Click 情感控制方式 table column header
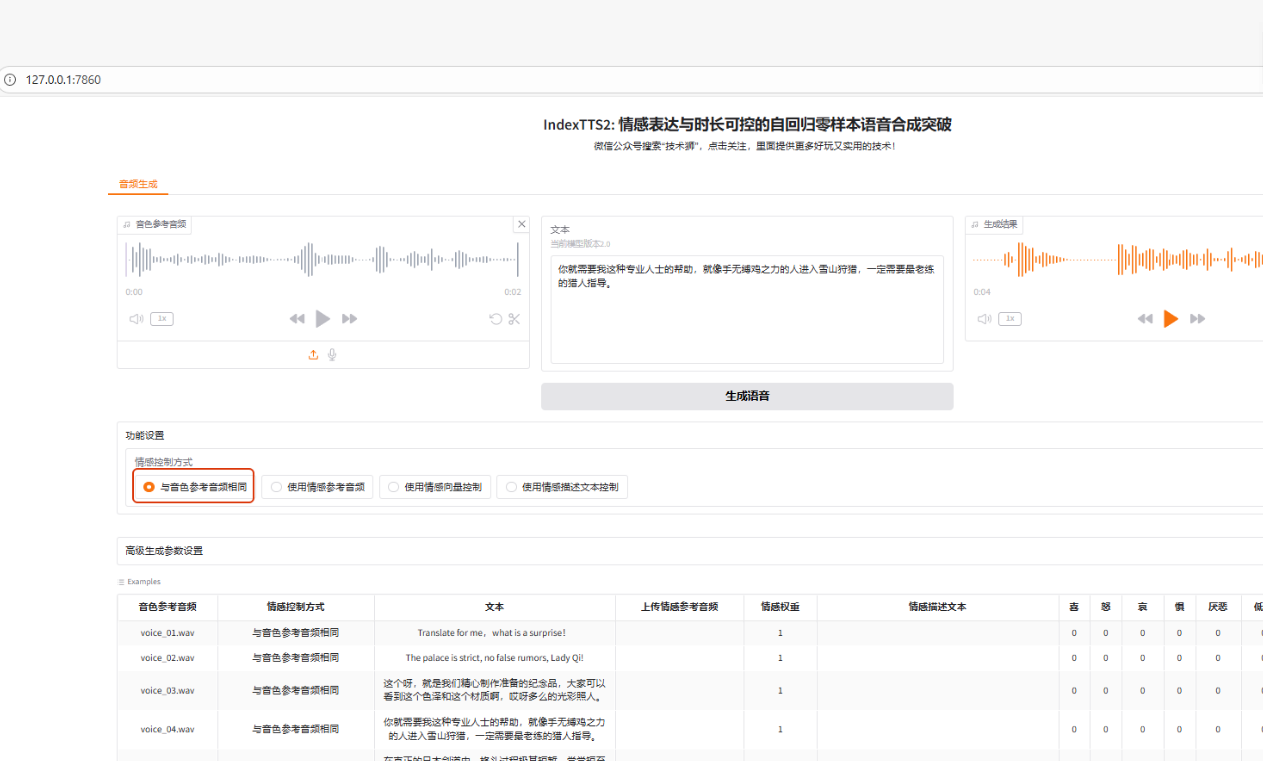This screenshot has width=1263, height=761. click(295, 607)
